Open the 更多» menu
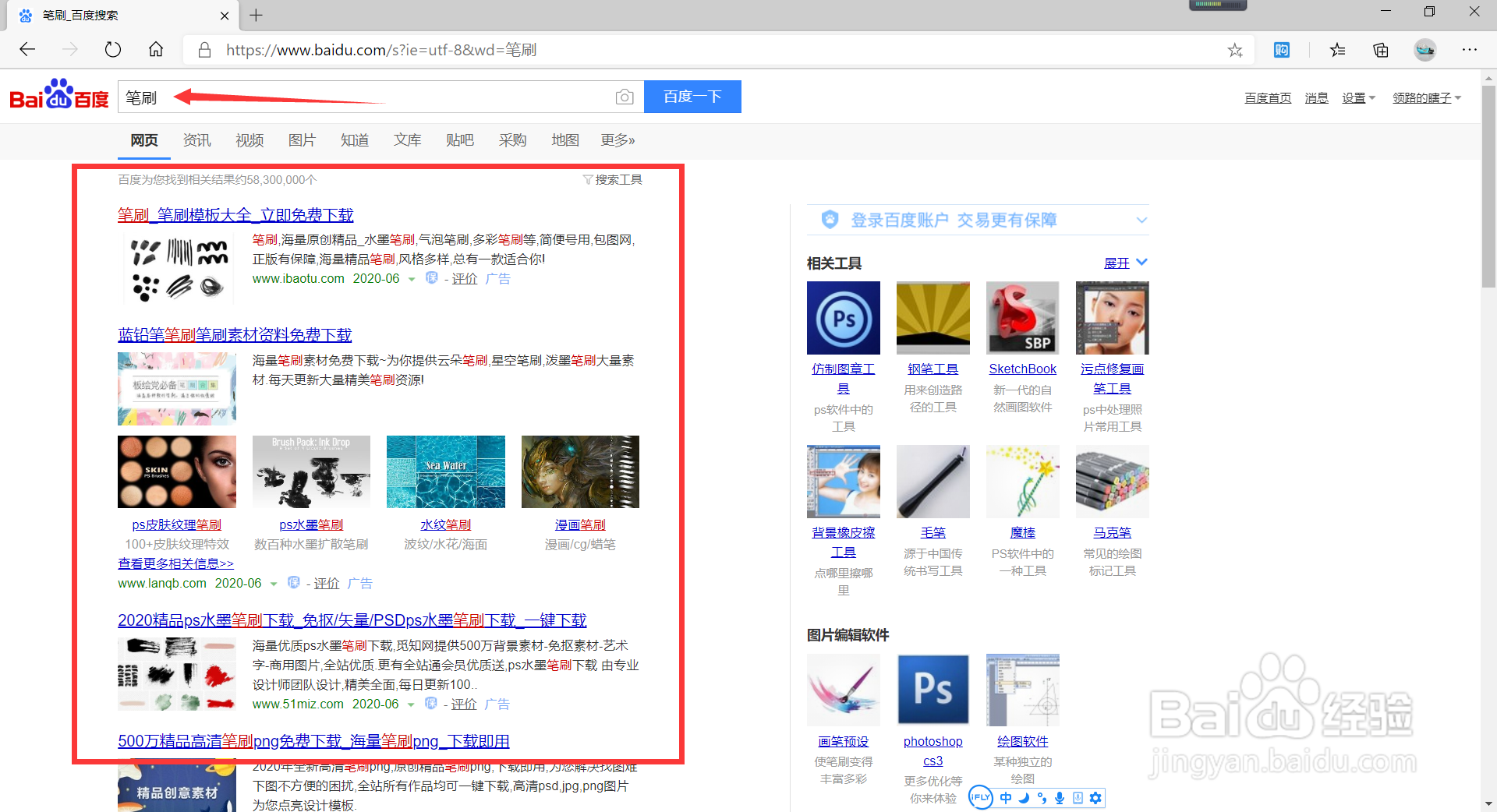 (x=617, y=140)
